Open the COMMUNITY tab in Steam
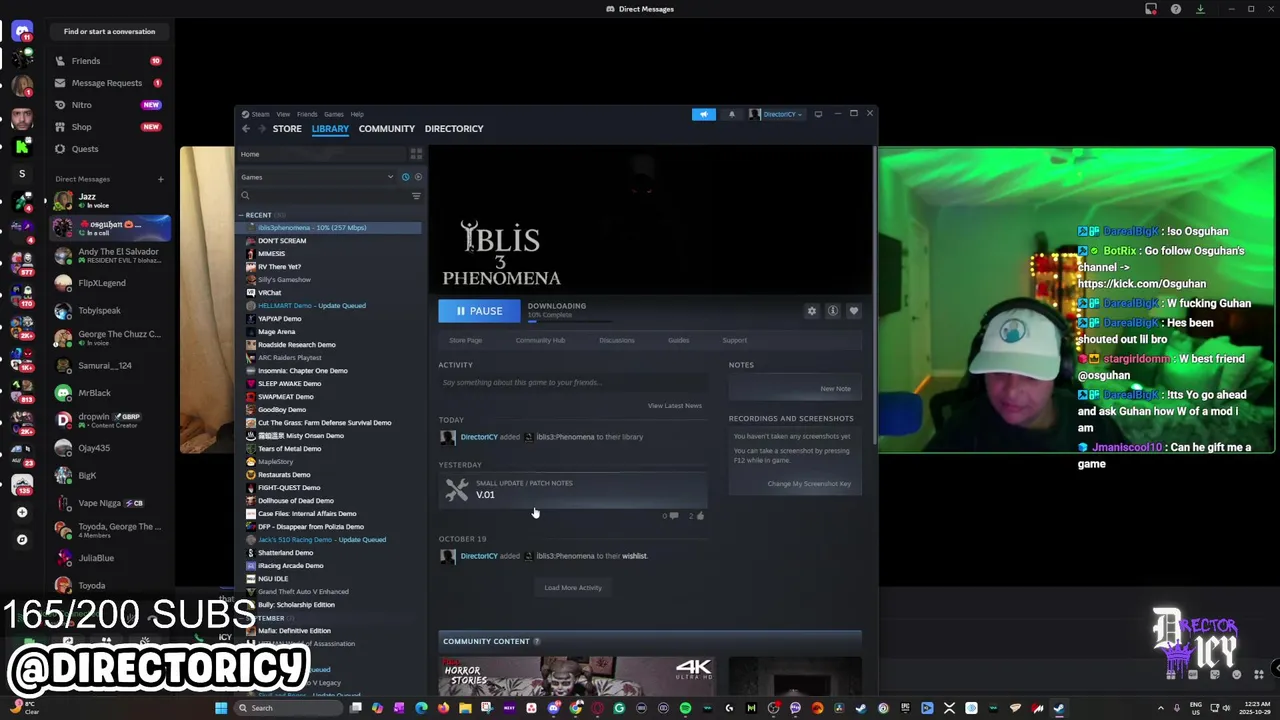Viewport: 1280px width, 720px height. click(387, 128)
